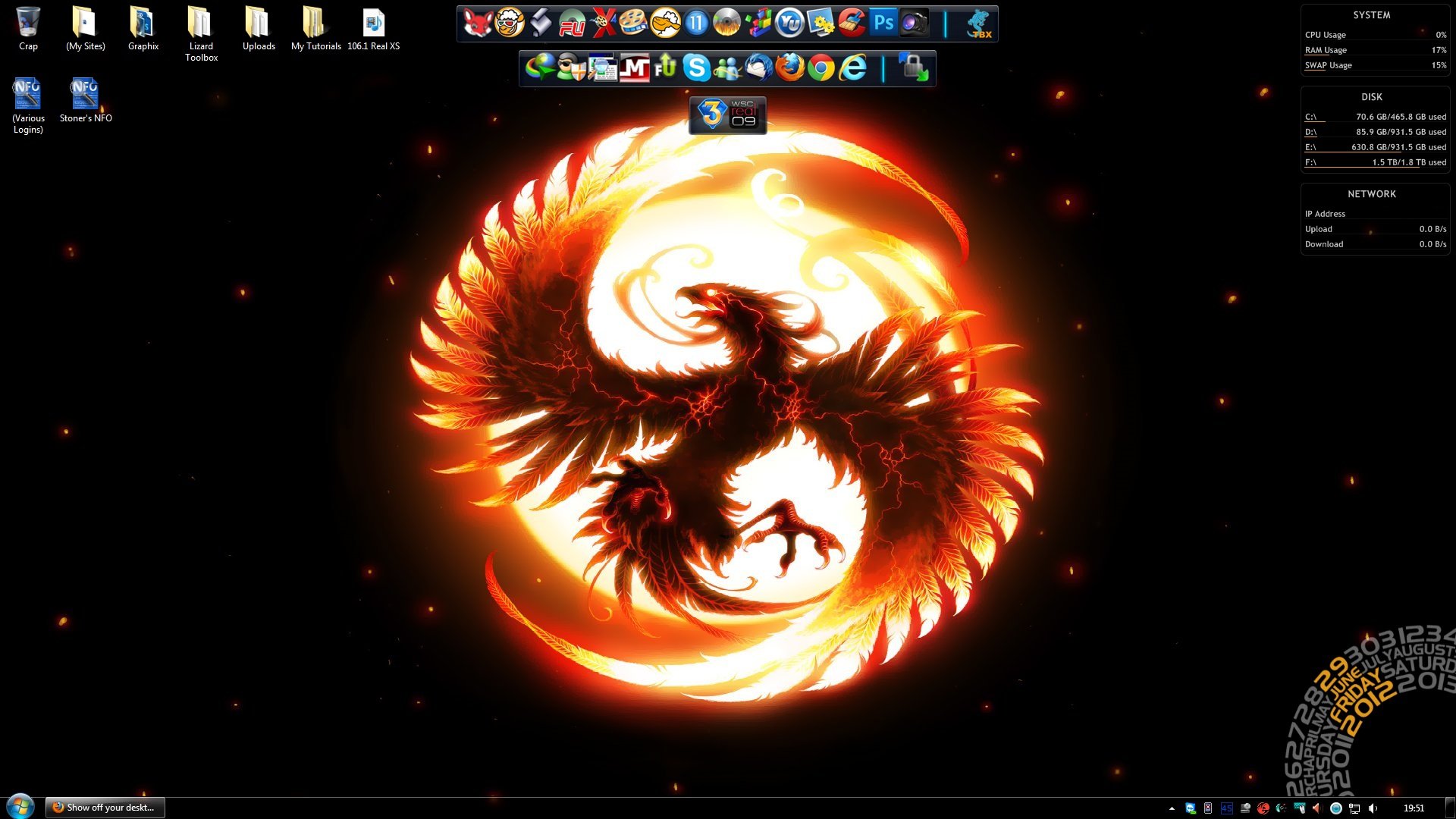Open Skype from the second dock
Image resolution: width=1456 pixels, height=819 pixels.
[x=696, y=68]
